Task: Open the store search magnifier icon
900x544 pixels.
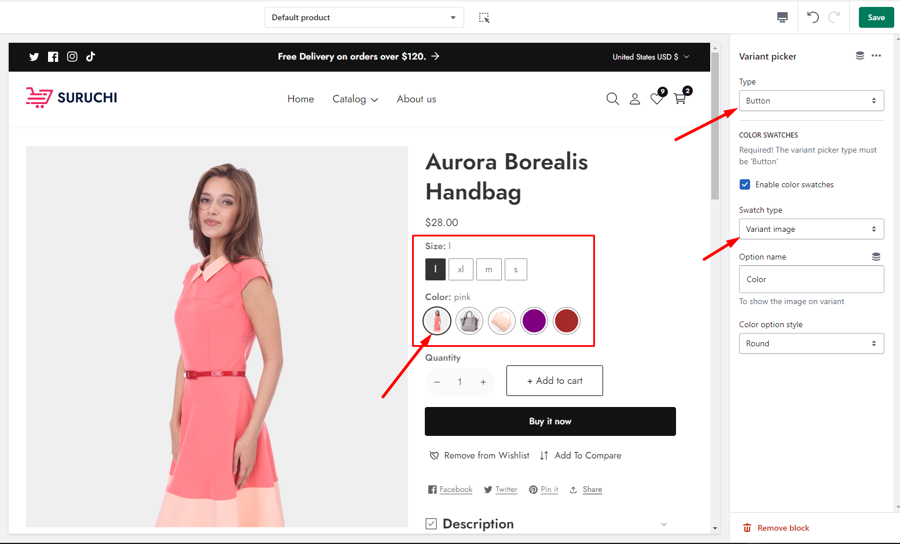Action: (x=612, y=99)
